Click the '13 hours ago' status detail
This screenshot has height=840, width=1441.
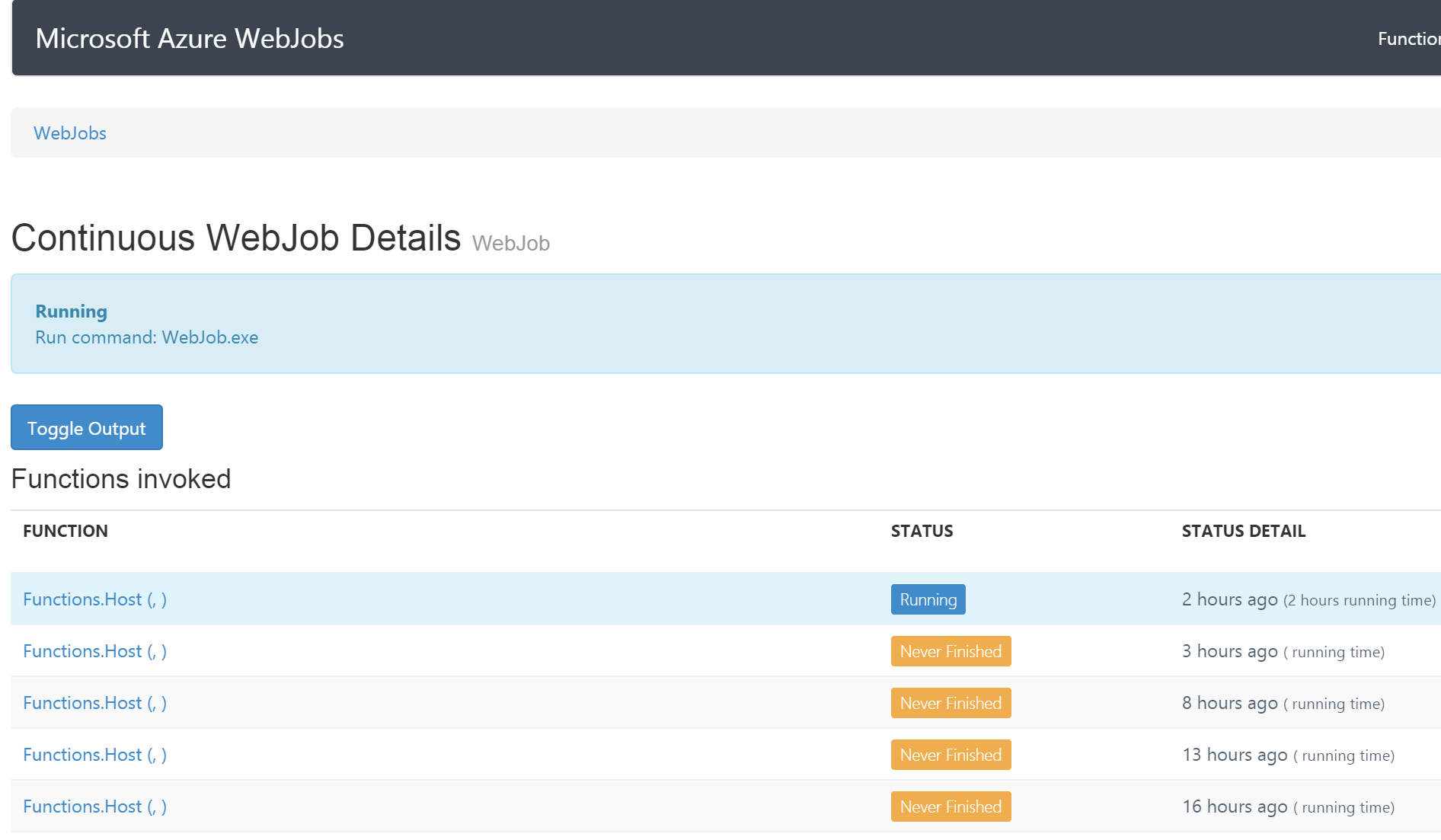pos(1235,755)
